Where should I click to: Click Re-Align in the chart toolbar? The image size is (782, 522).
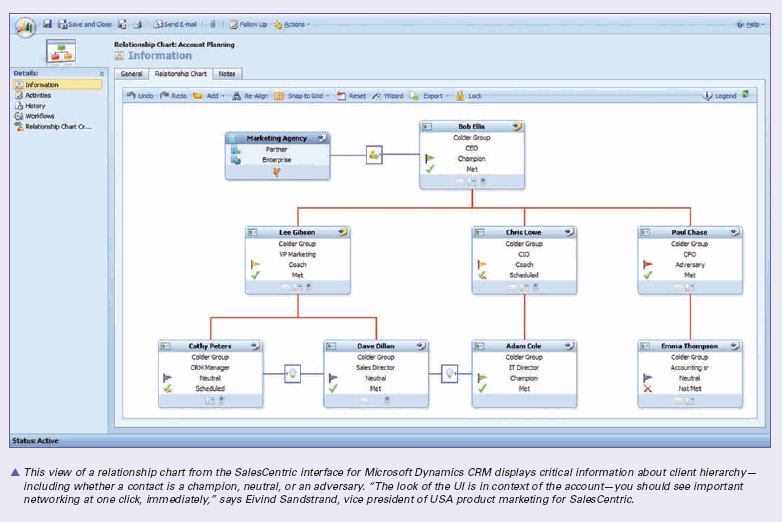click(x=249, y=96)
